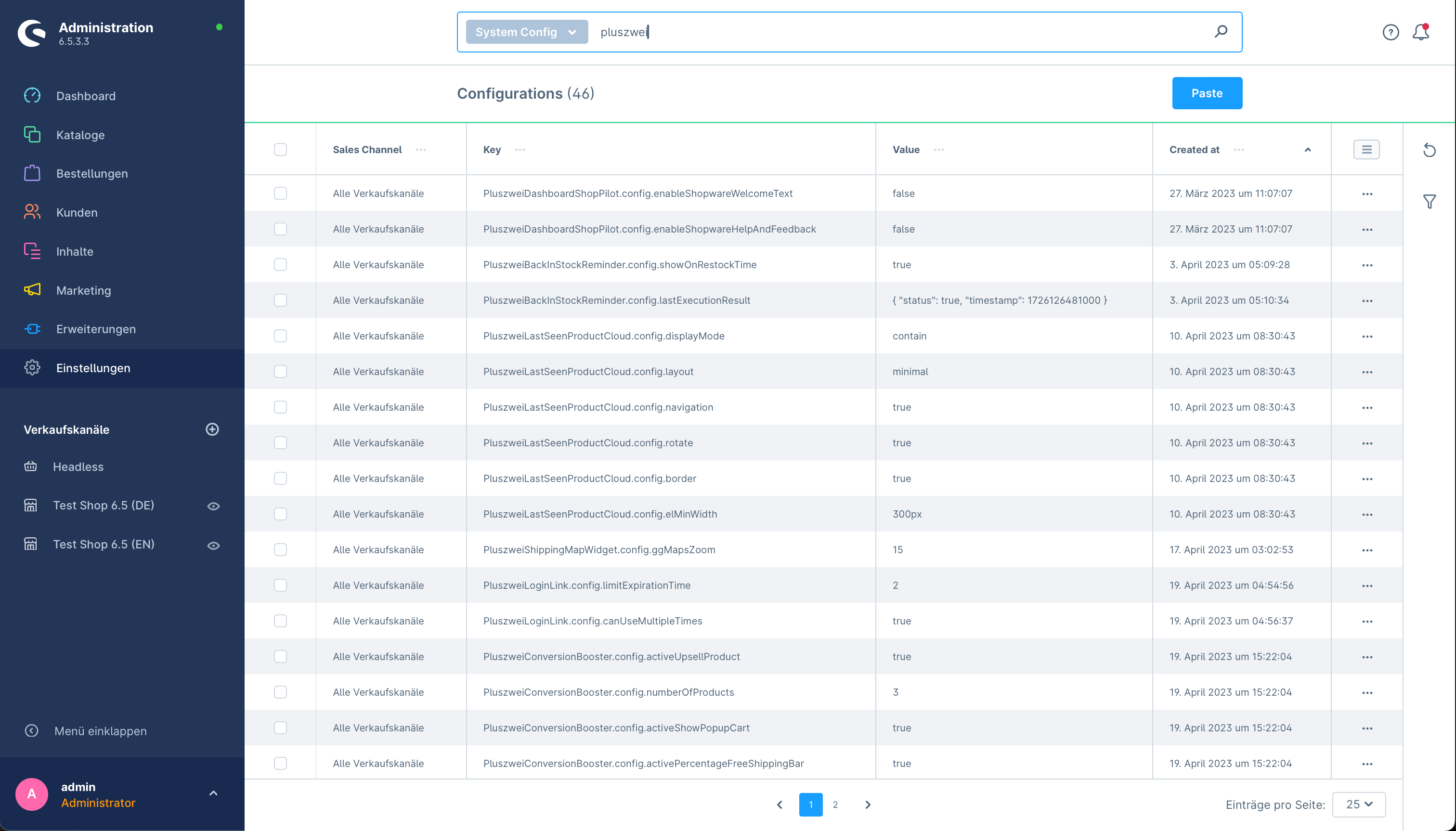Select Erweiterungen menu item in sidebar
The width and height of the screenshot is (1456, 831).
coord(95,328)
